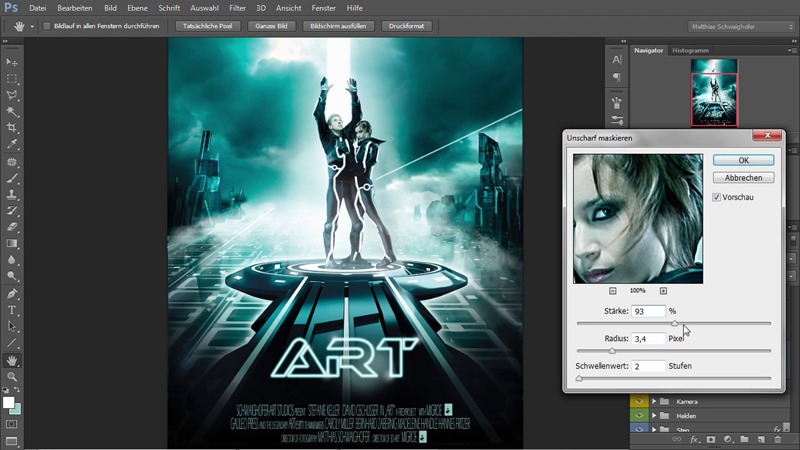Reset default foreground and background colors
Screen dimensions: 800x450
tap(6, 390)
